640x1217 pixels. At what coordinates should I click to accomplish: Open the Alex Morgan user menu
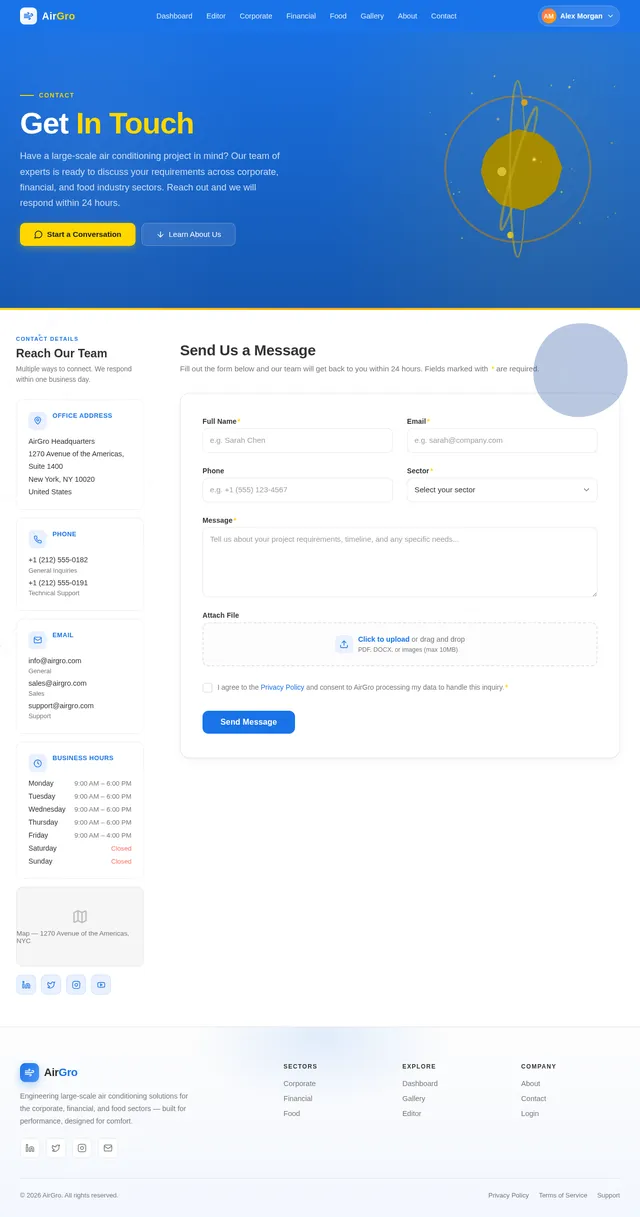[579, 16]
